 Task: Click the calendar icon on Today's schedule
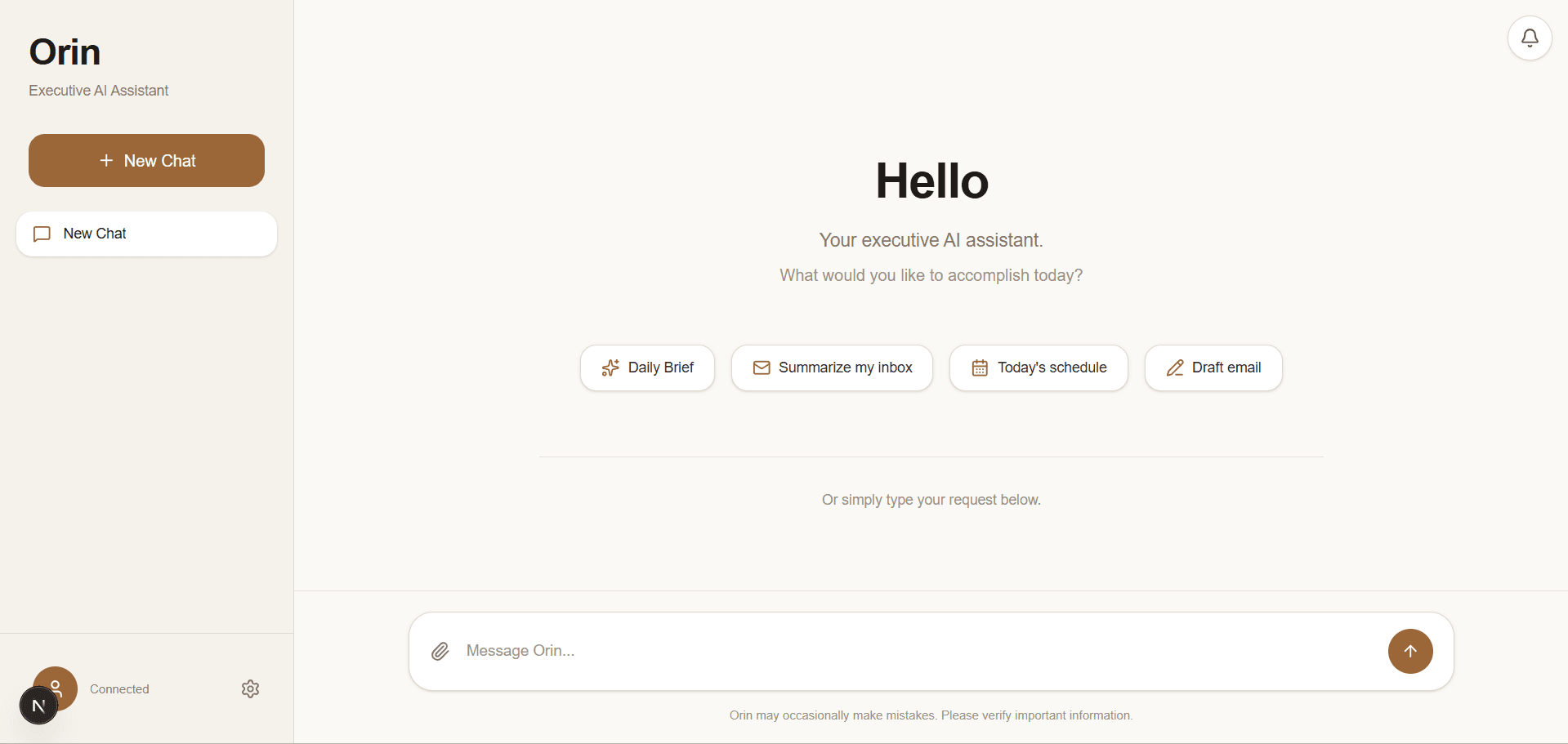(x=980, y=368)
